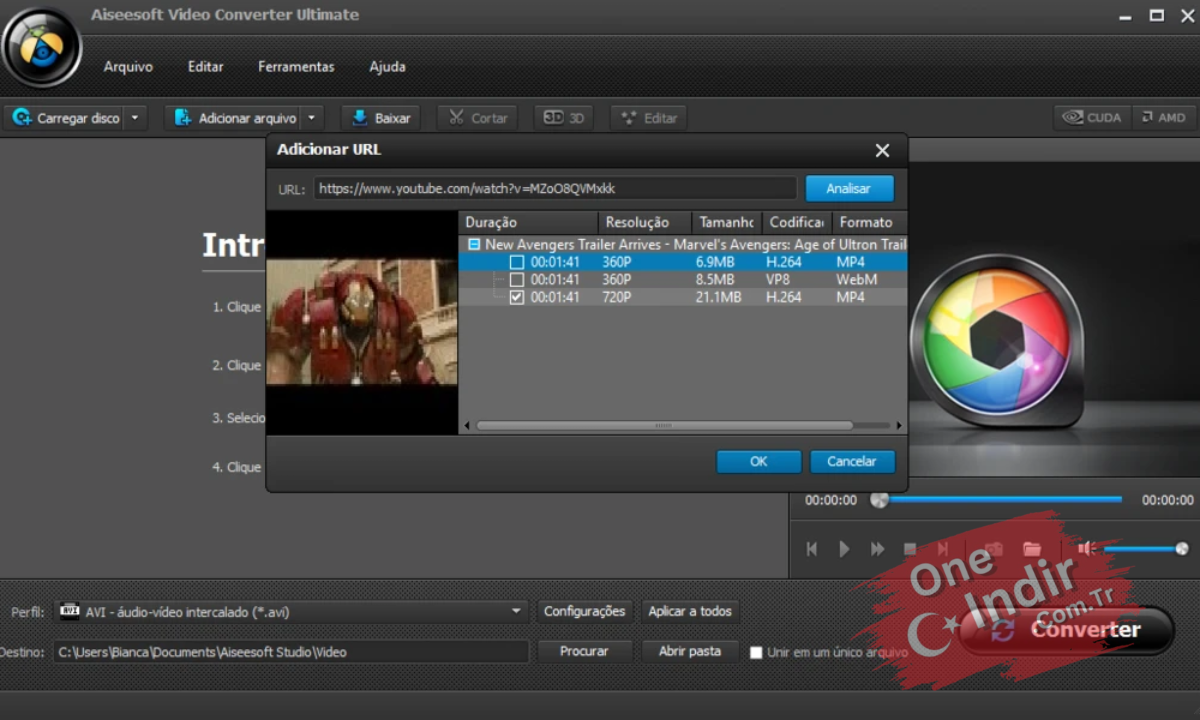Click the 21.1MB size cell
Image resolution: width=1200 pixels, height=720 pixels.
(x=718, y=297)
